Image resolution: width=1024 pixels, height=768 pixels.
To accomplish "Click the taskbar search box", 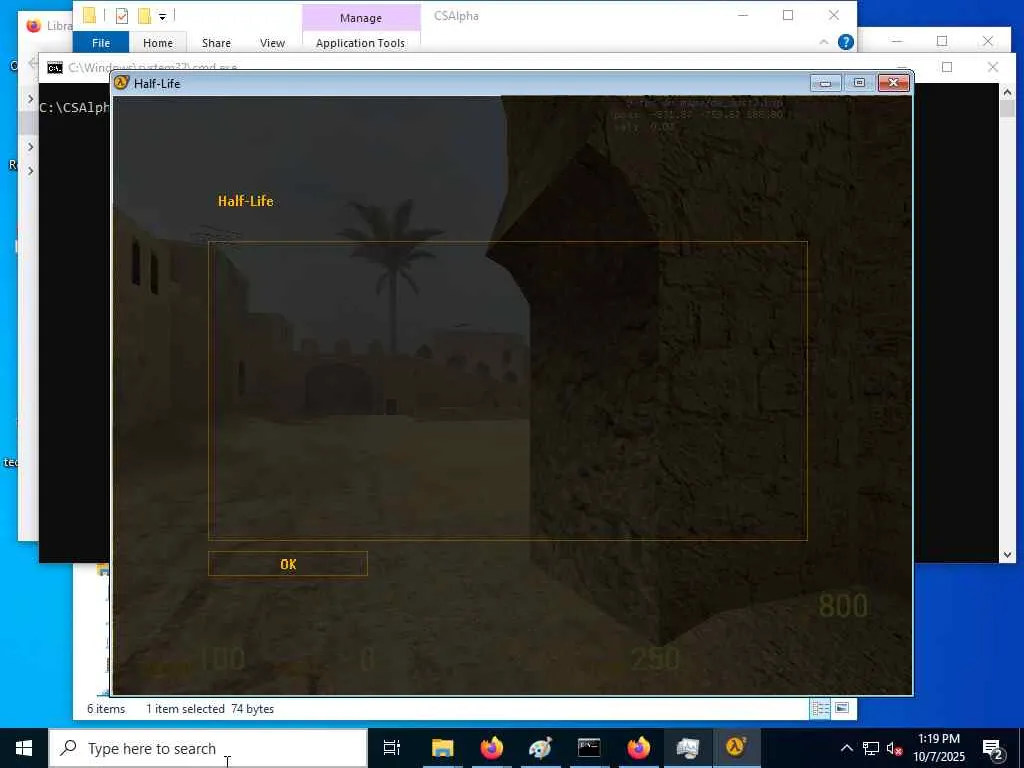I will click(x=208, y=748).
